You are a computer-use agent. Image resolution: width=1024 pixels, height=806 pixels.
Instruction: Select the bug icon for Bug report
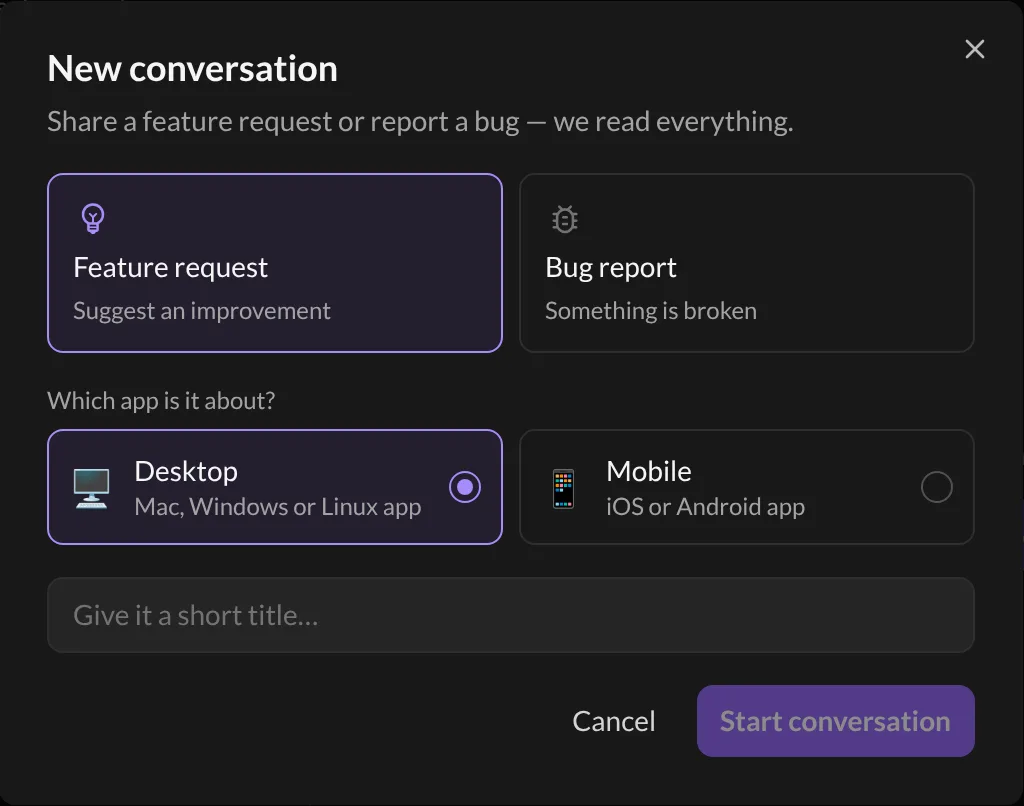coord(565,219)
